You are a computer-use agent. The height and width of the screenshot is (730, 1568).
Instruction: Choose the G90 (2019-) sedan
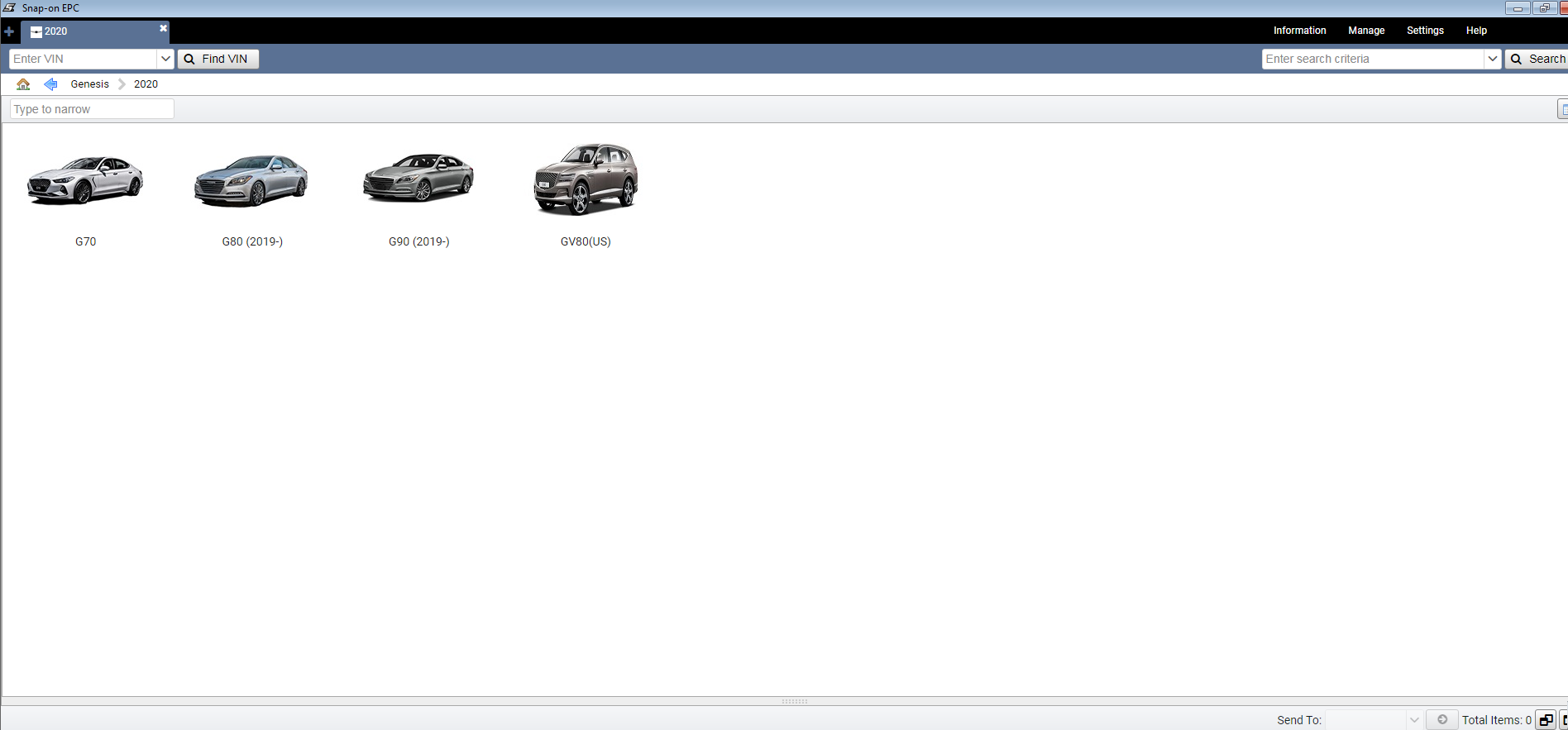(418, 179)
